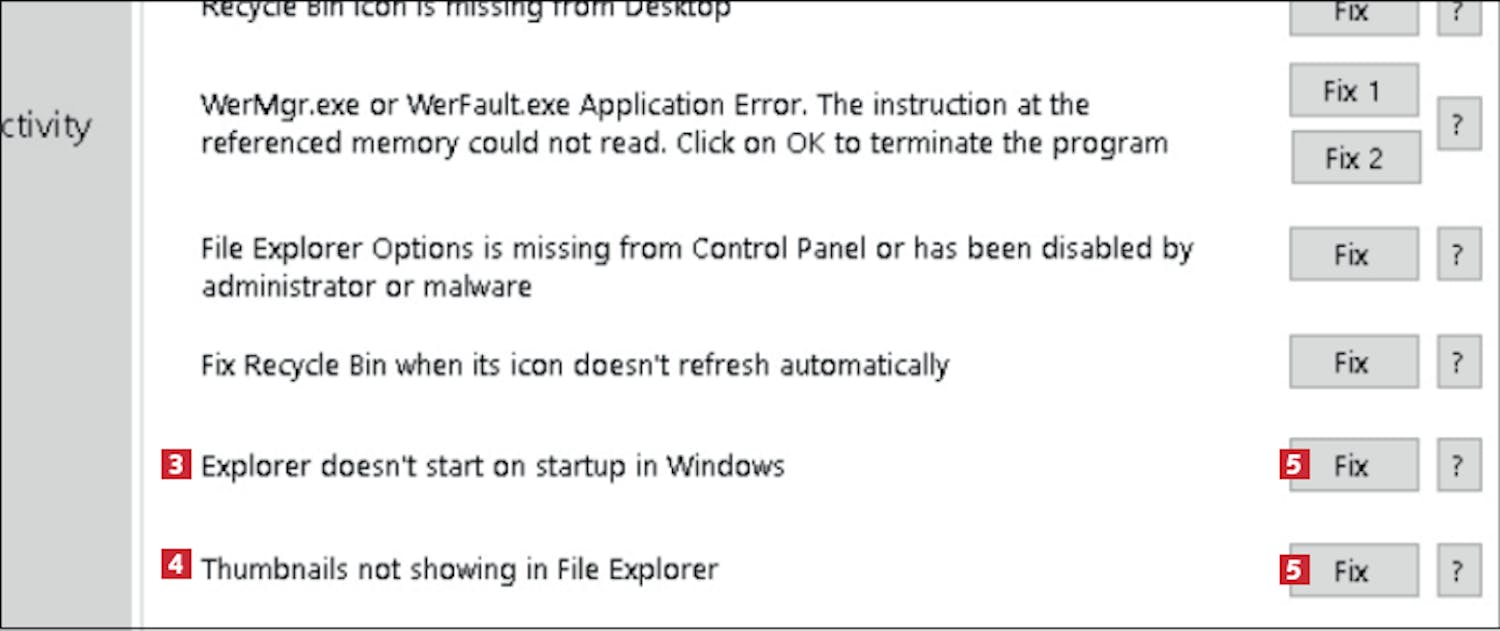The width and height of the screenshot is (1500, 631).
Task: Click Fix for Recycle Bin icon missing from Desktop
Action: [x=1353, y=15]
